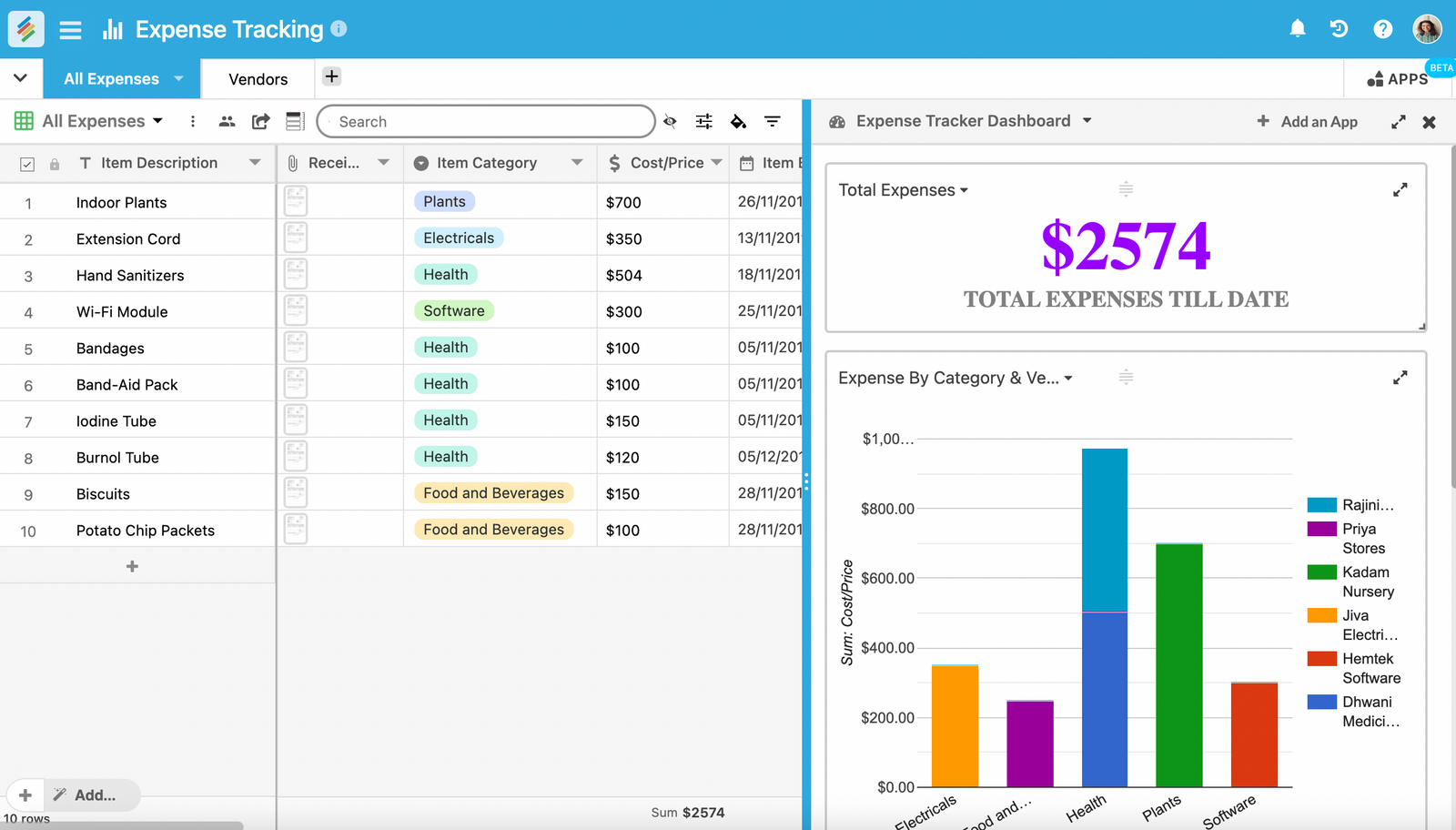Select the checkbox in the header row

pyautogui.click(x=27, y=163)
